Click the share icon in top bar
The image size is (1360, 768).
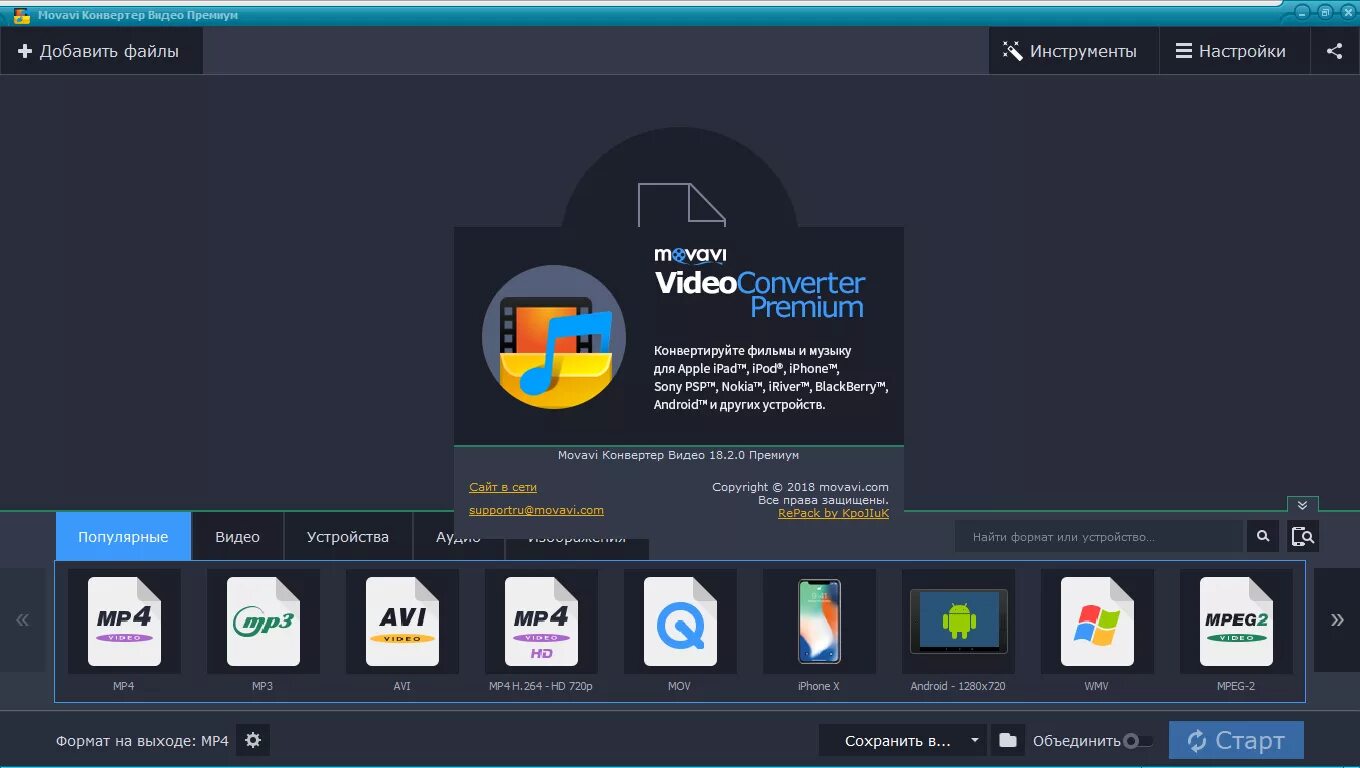(1335, 51)
